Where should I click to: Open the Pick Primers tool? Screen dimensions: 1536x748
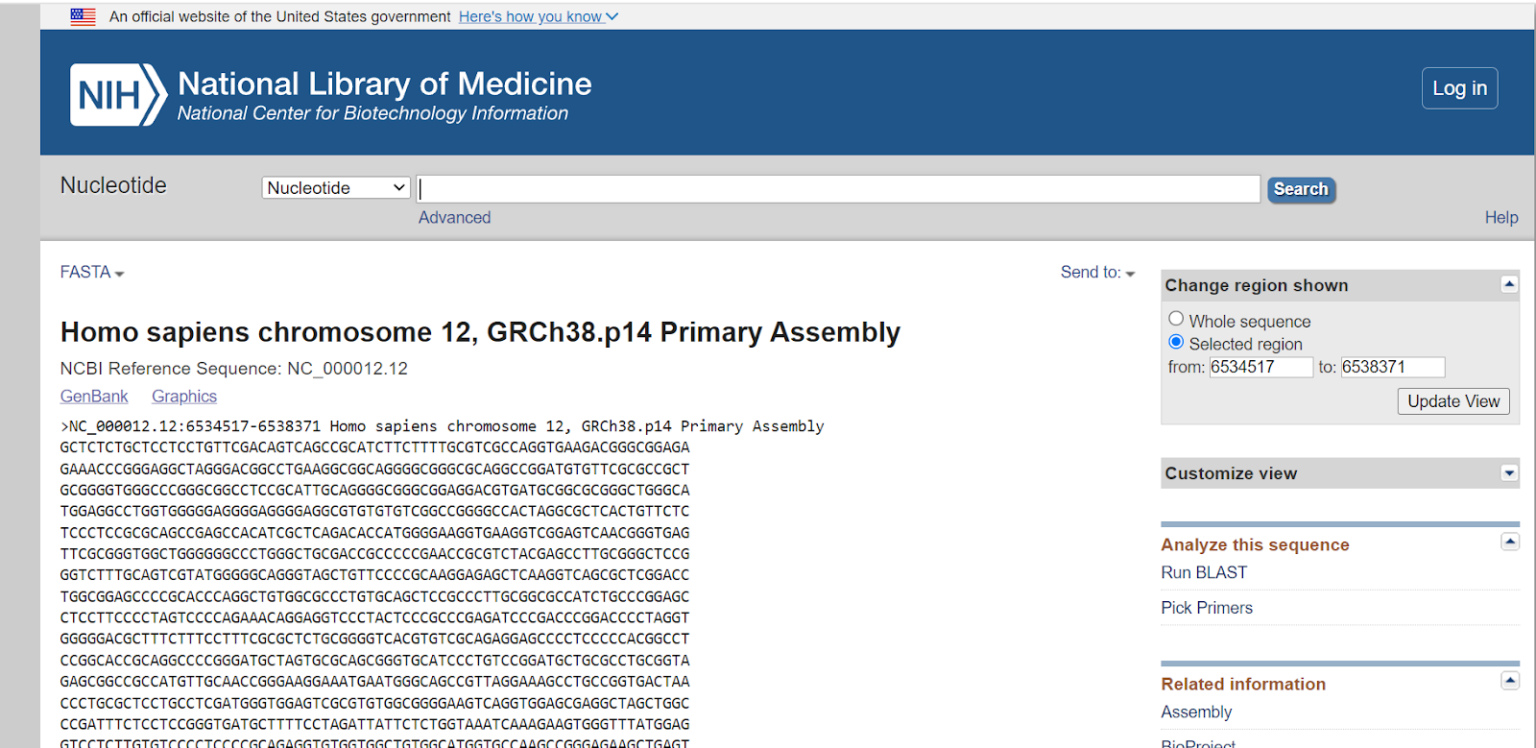click(x=1207, y=607)
